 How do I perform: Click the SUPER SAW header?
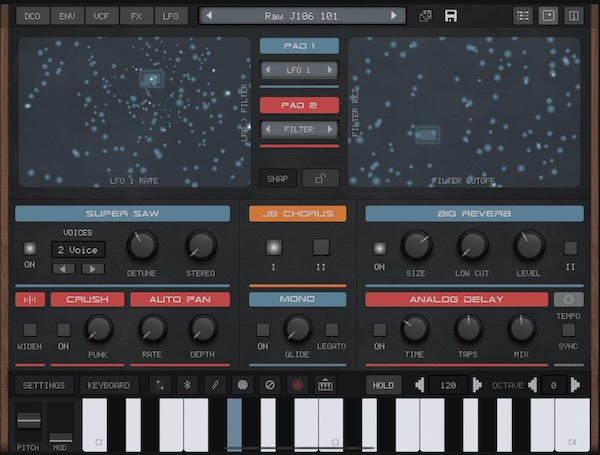coord(122,214)
